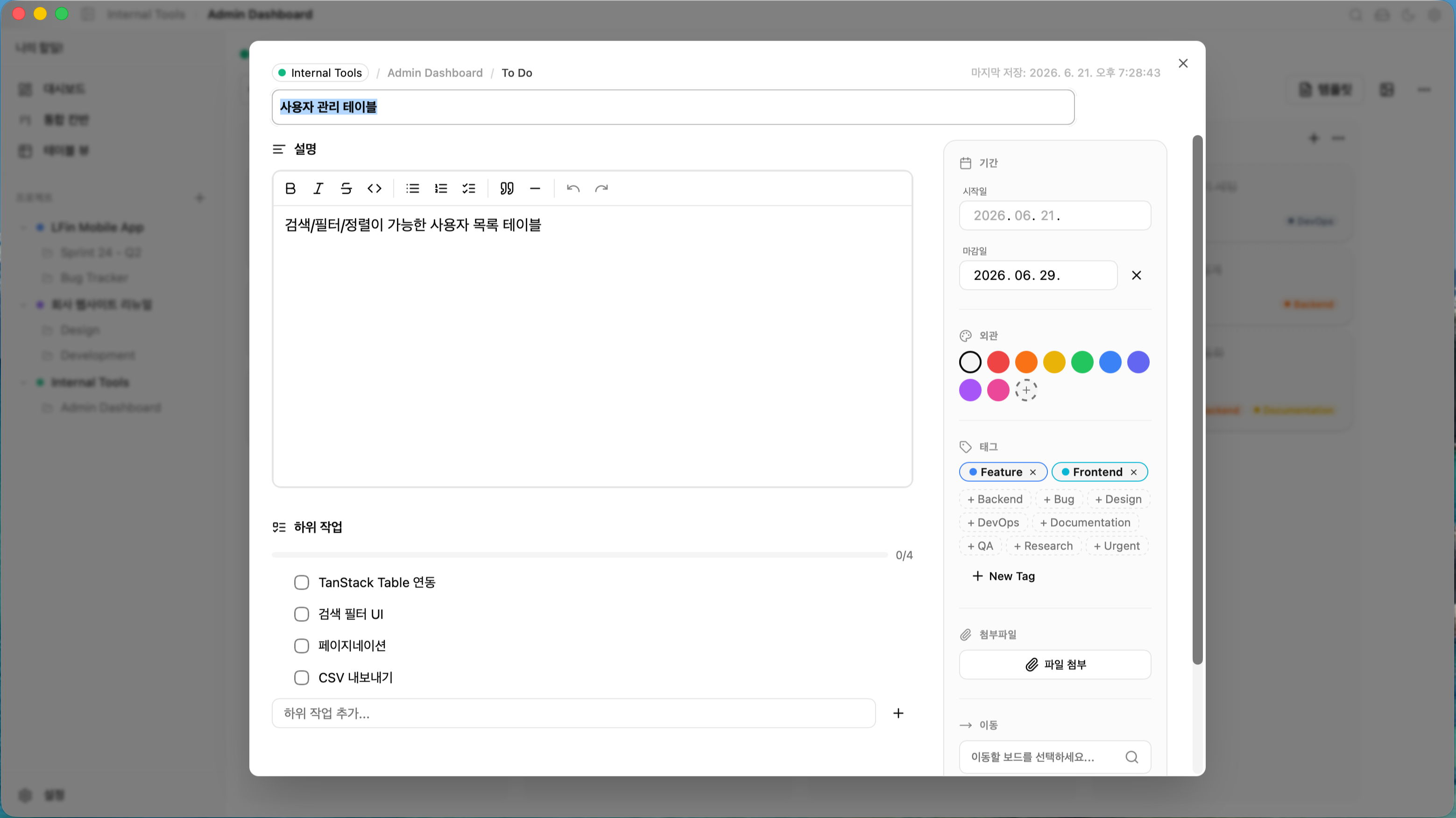Insert a horizontal rule
The height and width of the screenshot is (818, 1456).
tap(535, 188)
